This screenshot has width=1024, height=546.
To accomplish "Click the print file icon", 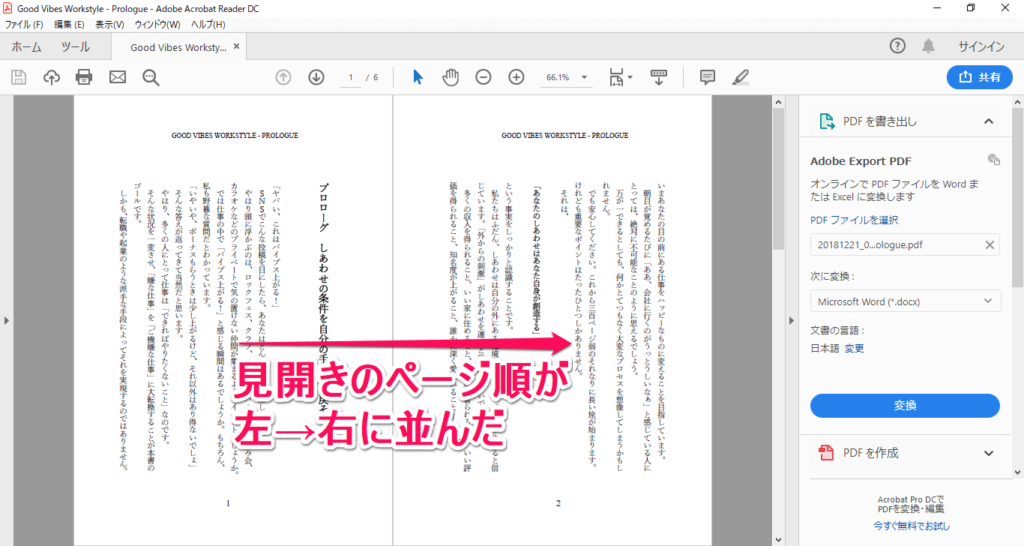I will pos(84,77).
